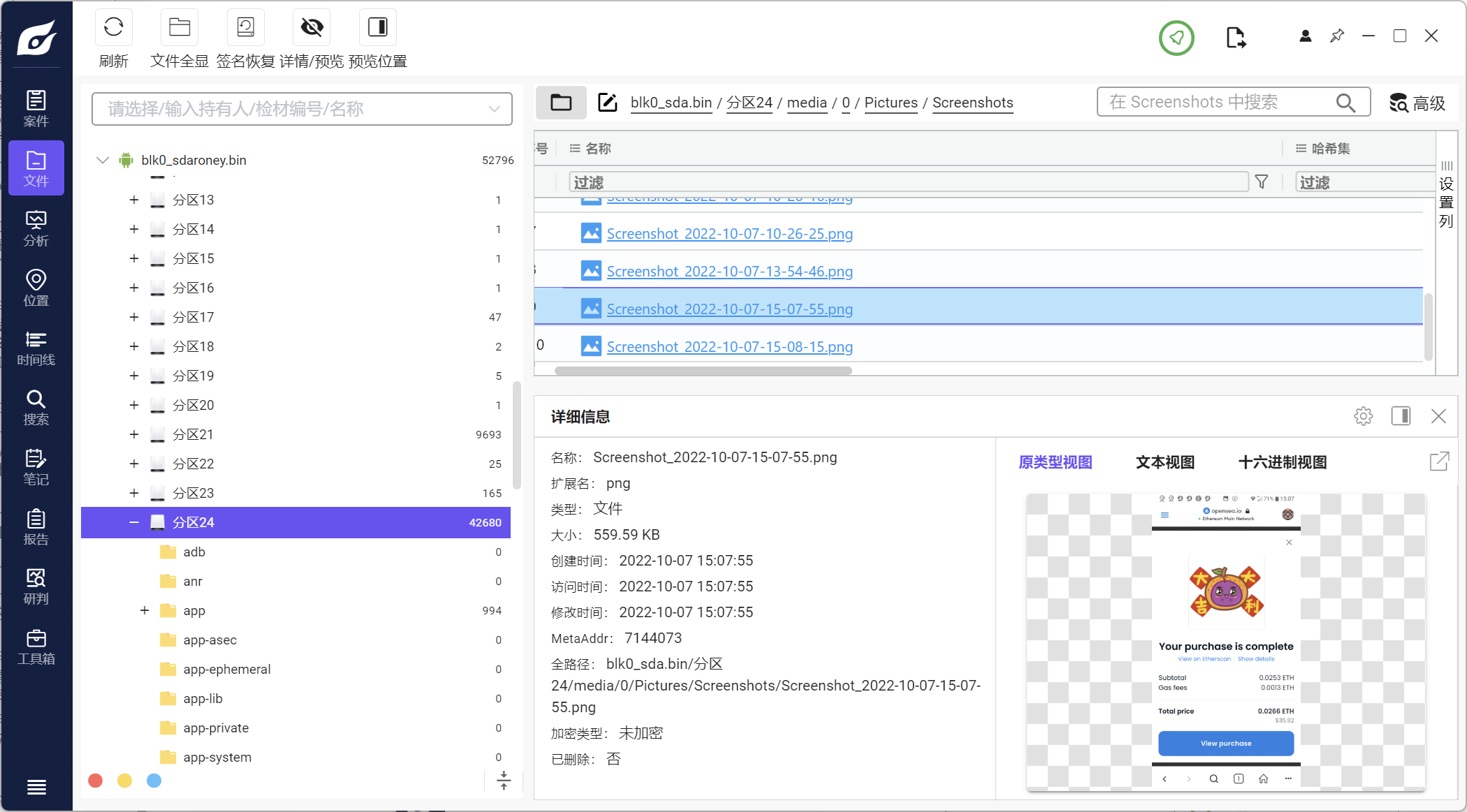The image size is (1467, 812).
Task: Click the screenshot preview thumbnail
Action: pyautogui.click(x=1226, y=642)
